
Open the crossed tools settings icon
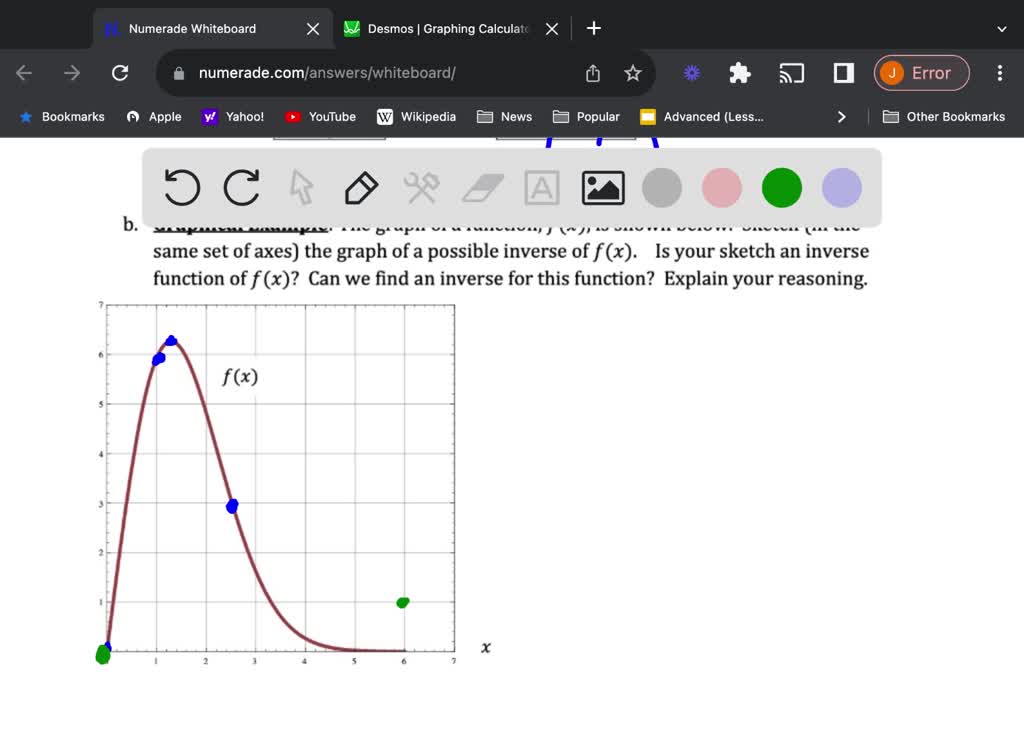(421, 187)
